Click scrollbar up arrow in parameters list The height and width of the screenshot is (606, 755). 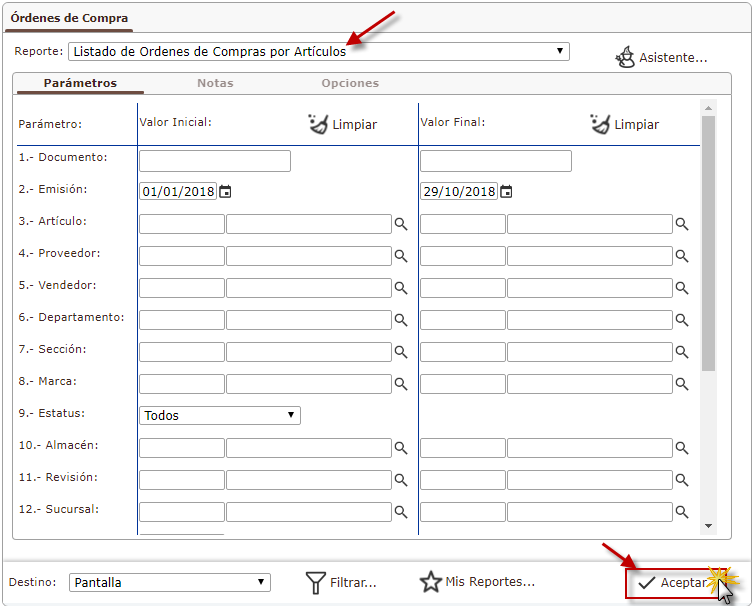click(708, 108)
